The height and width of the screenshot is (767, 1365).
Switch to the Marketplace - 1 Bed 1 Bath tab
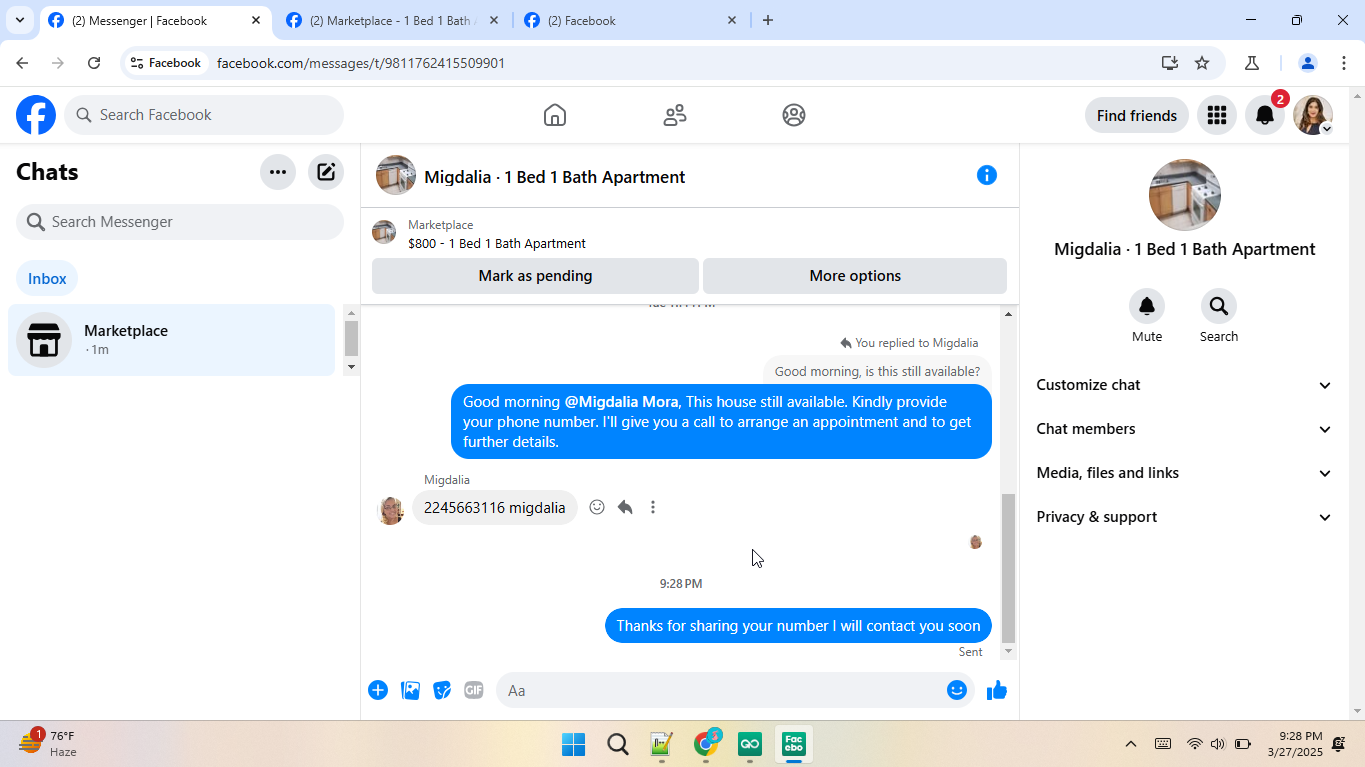pyautogui.click(x=394, y=20)
